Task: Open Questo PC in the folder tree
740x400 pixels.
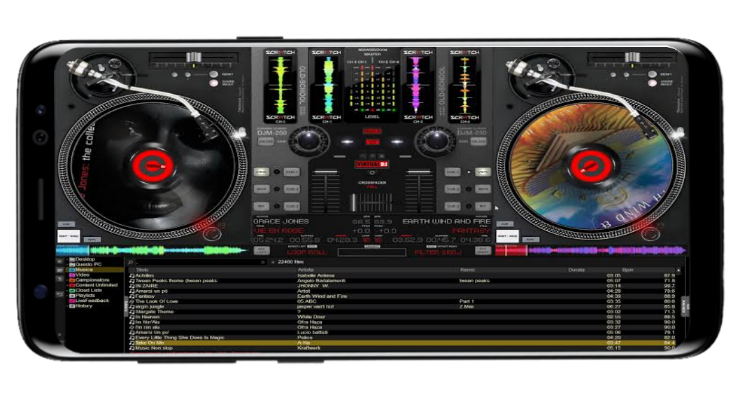Action: pos(85,264)
